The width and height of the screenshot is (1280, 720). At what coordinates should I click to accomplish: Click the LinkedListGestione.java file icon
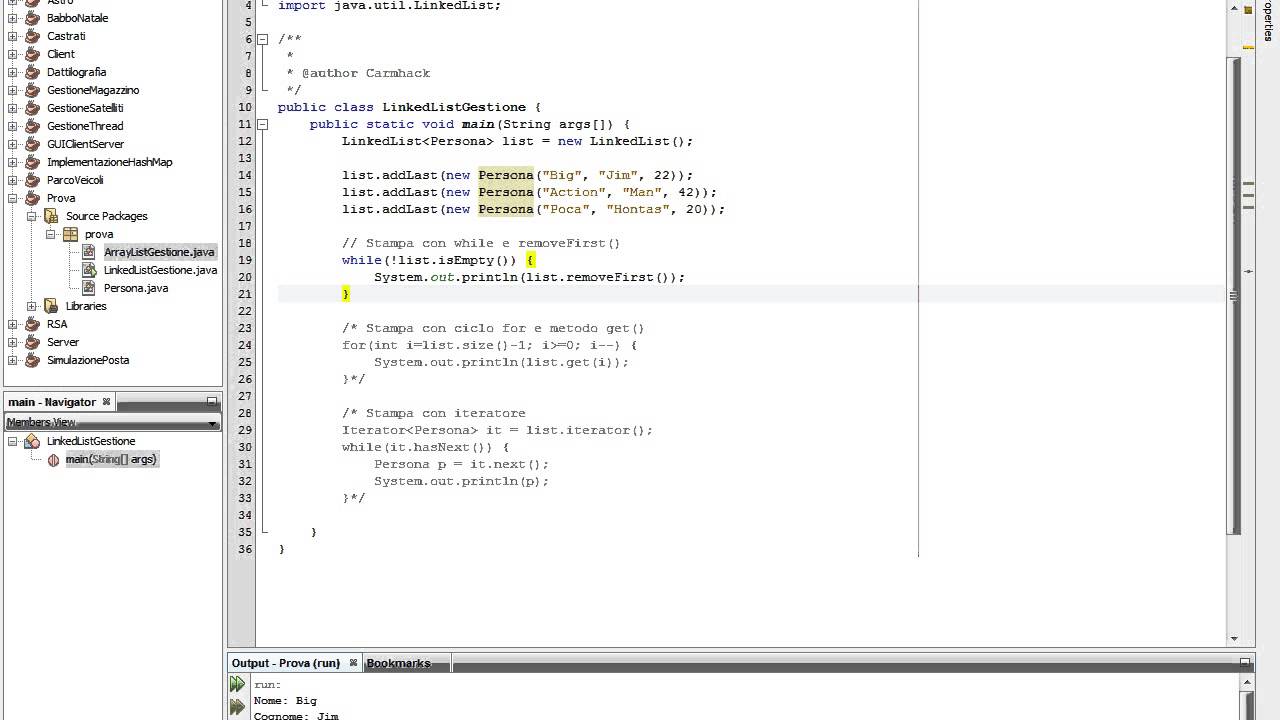tap(89, 270)
